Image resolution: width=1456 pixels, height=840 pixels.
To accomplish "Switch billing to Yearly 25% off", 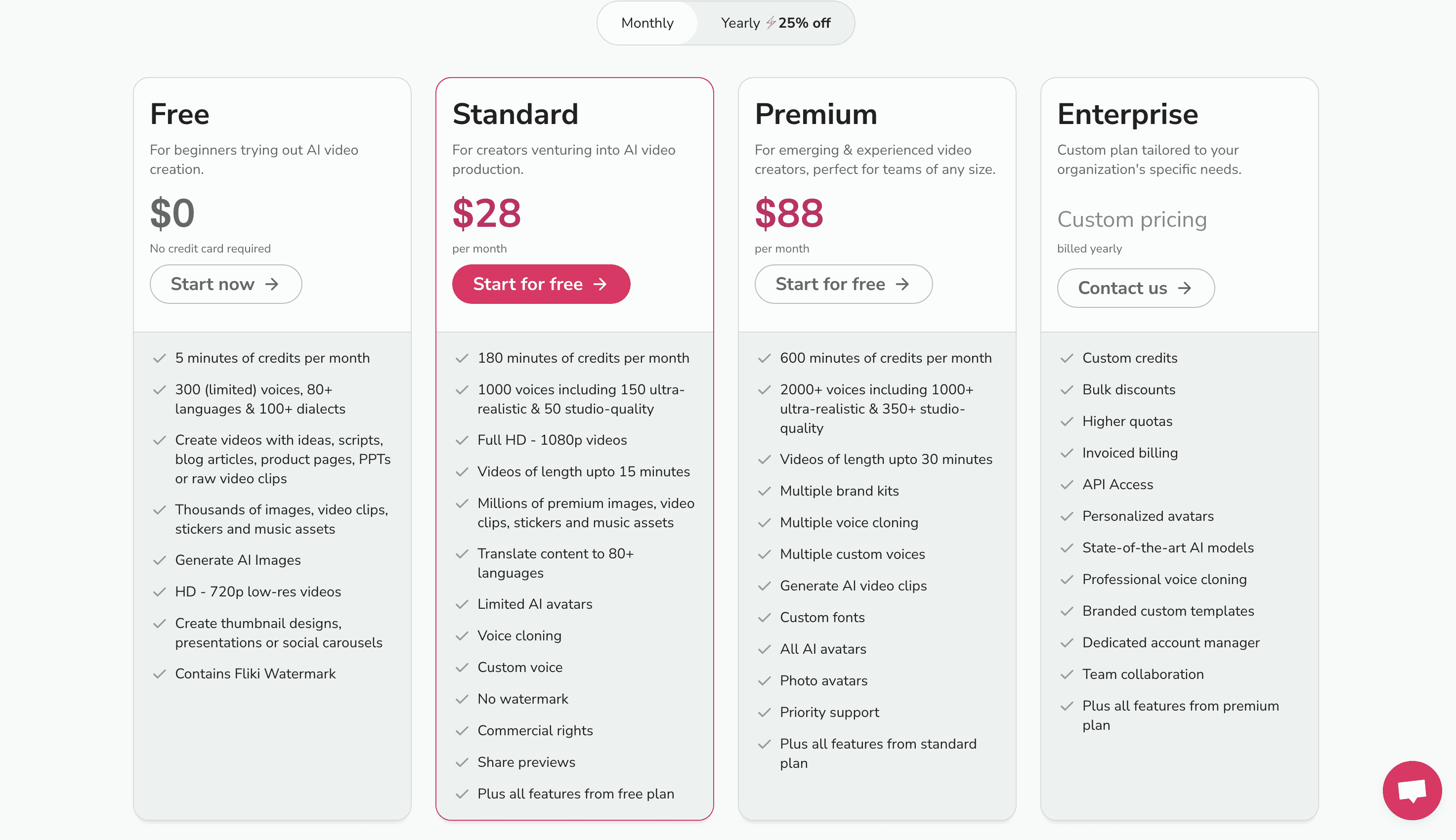I will coord(775,23).
